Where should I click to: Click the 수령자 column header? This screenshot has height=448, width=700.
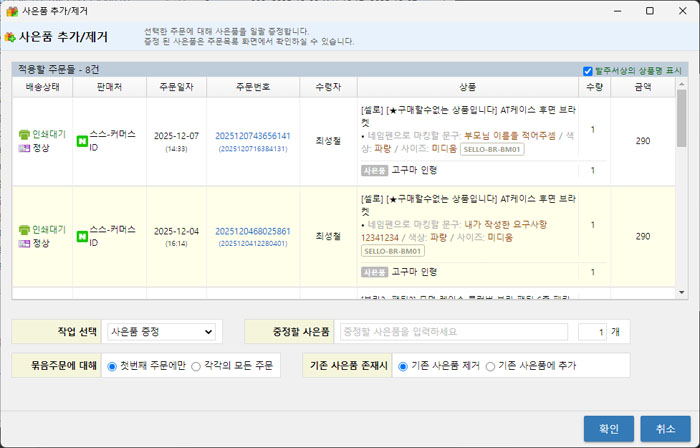328,87
